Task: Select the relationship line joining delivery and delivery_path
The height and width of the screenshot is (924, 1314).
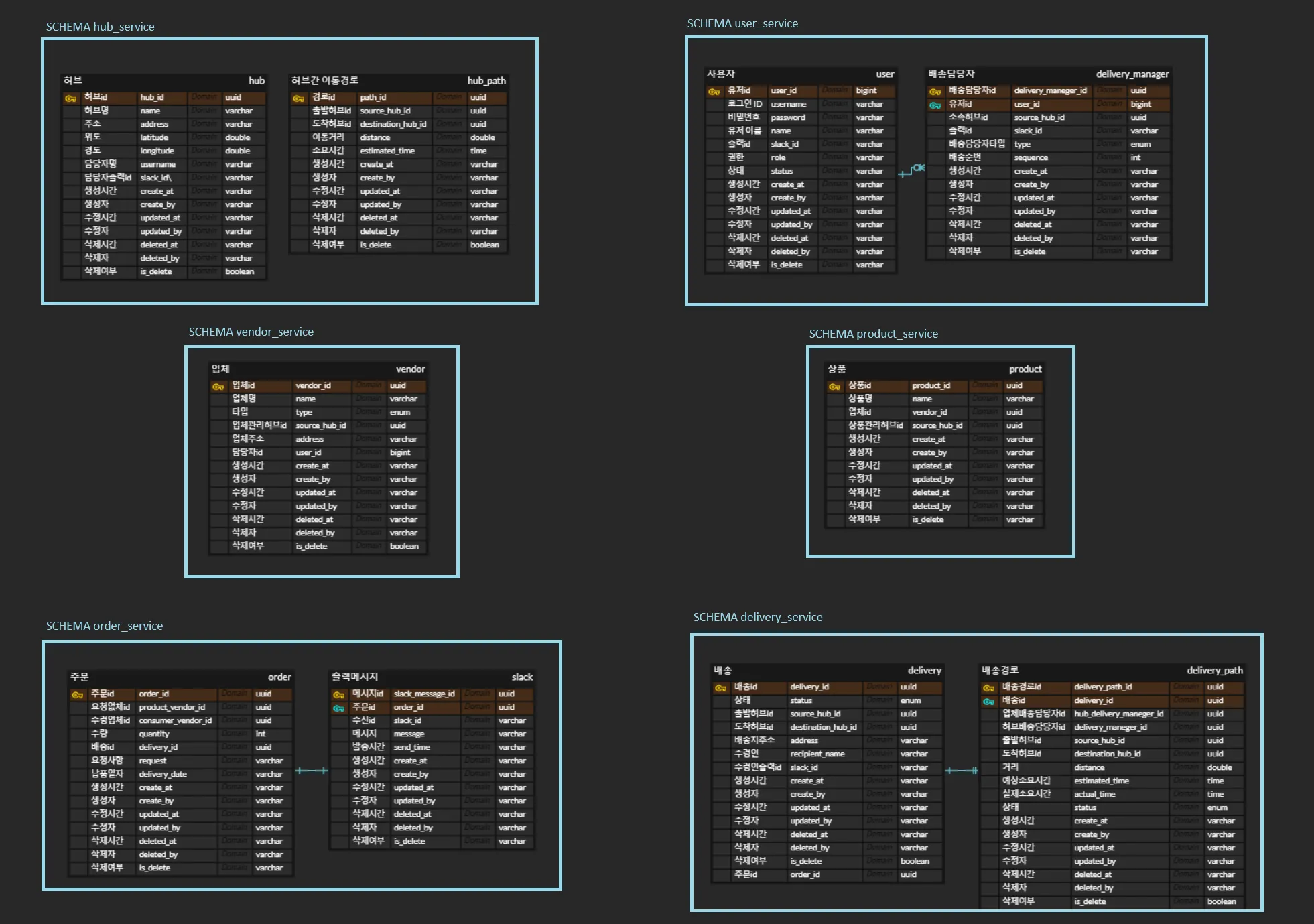Action: (x=962, y=771)
